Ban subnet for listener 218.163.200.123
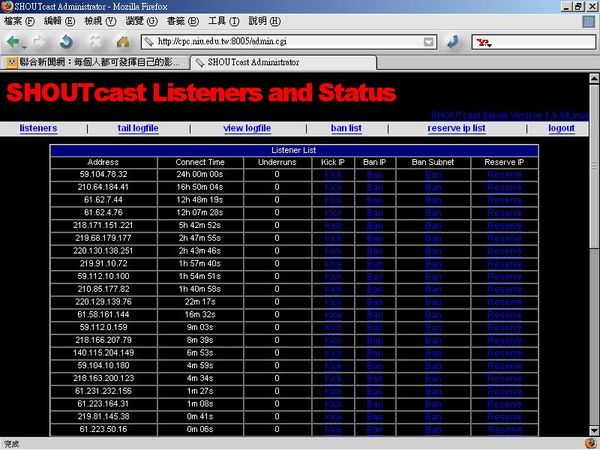The height and width of the screenshot is (450, 600). click(433, 379)
